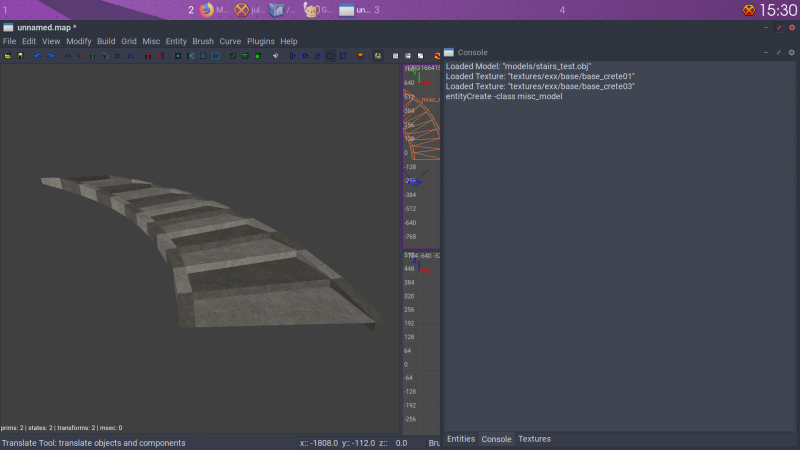The height and width of the screenshot is (450, 800).
Task: Expand the Build menu
Action: [106, 41]
